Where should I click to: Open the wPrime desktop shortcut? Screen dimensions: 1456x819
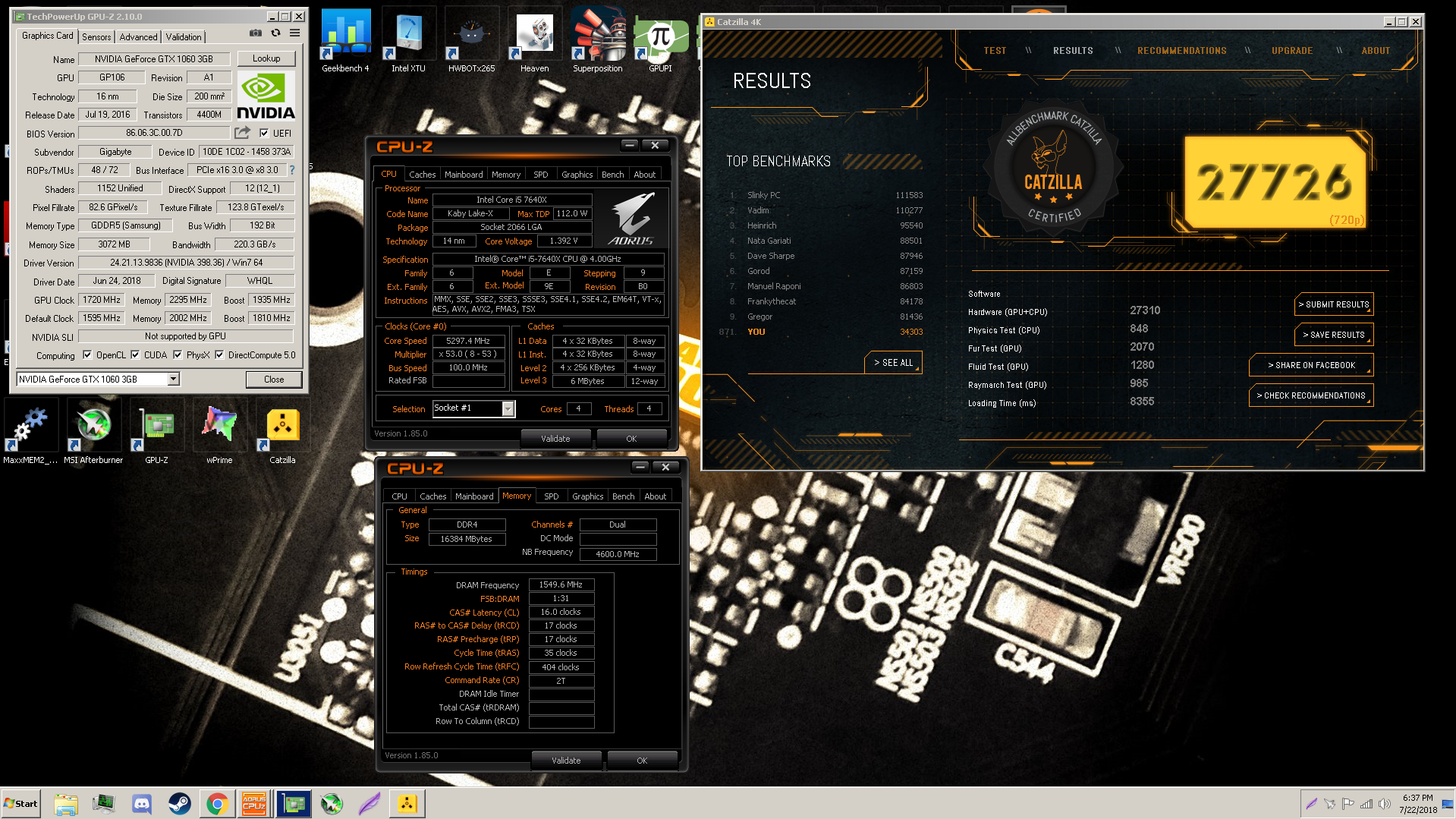tap(219, 431)
